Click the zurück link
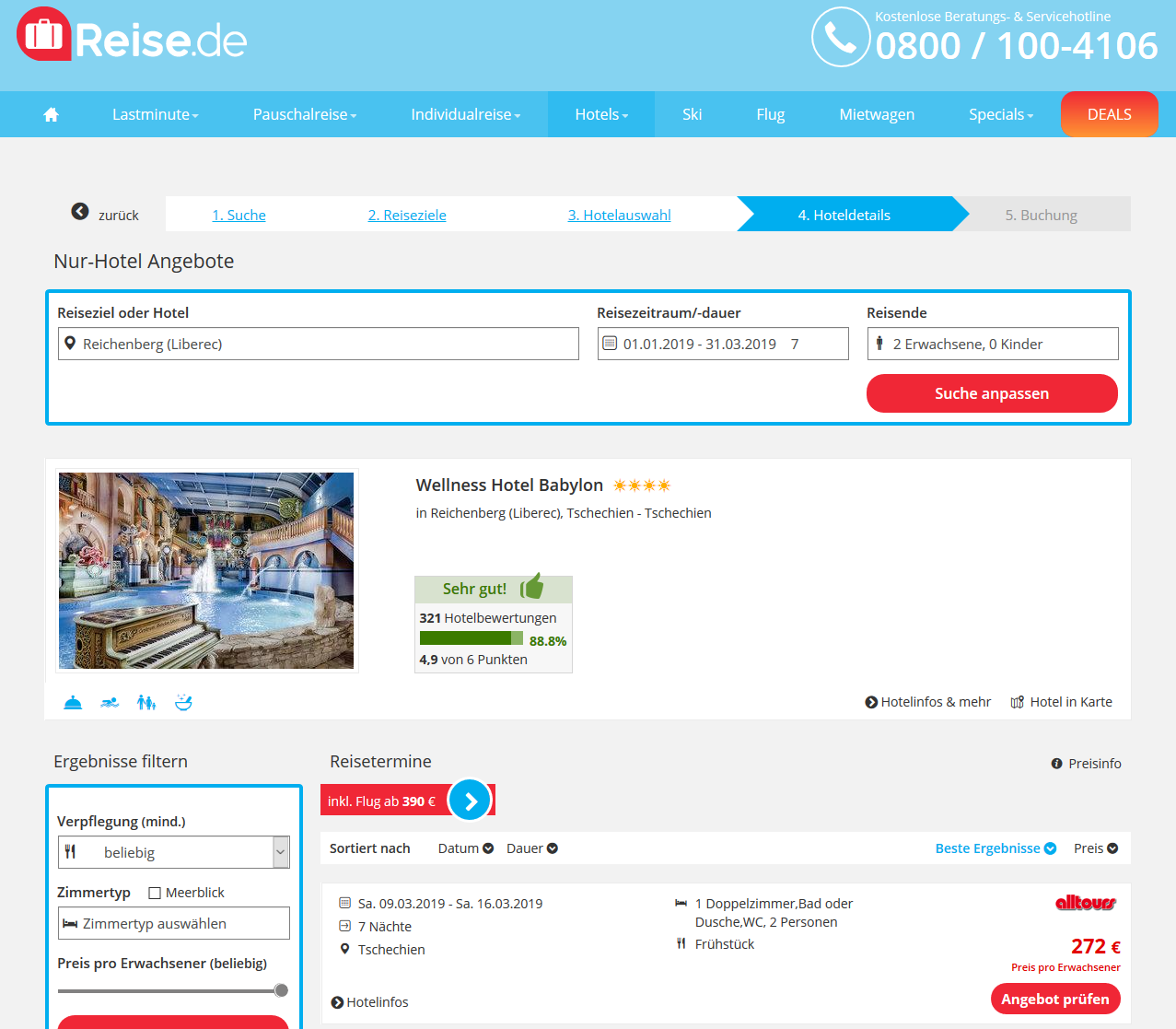The width and height of the screenshot is (1176, 1029). click(119, 215)
